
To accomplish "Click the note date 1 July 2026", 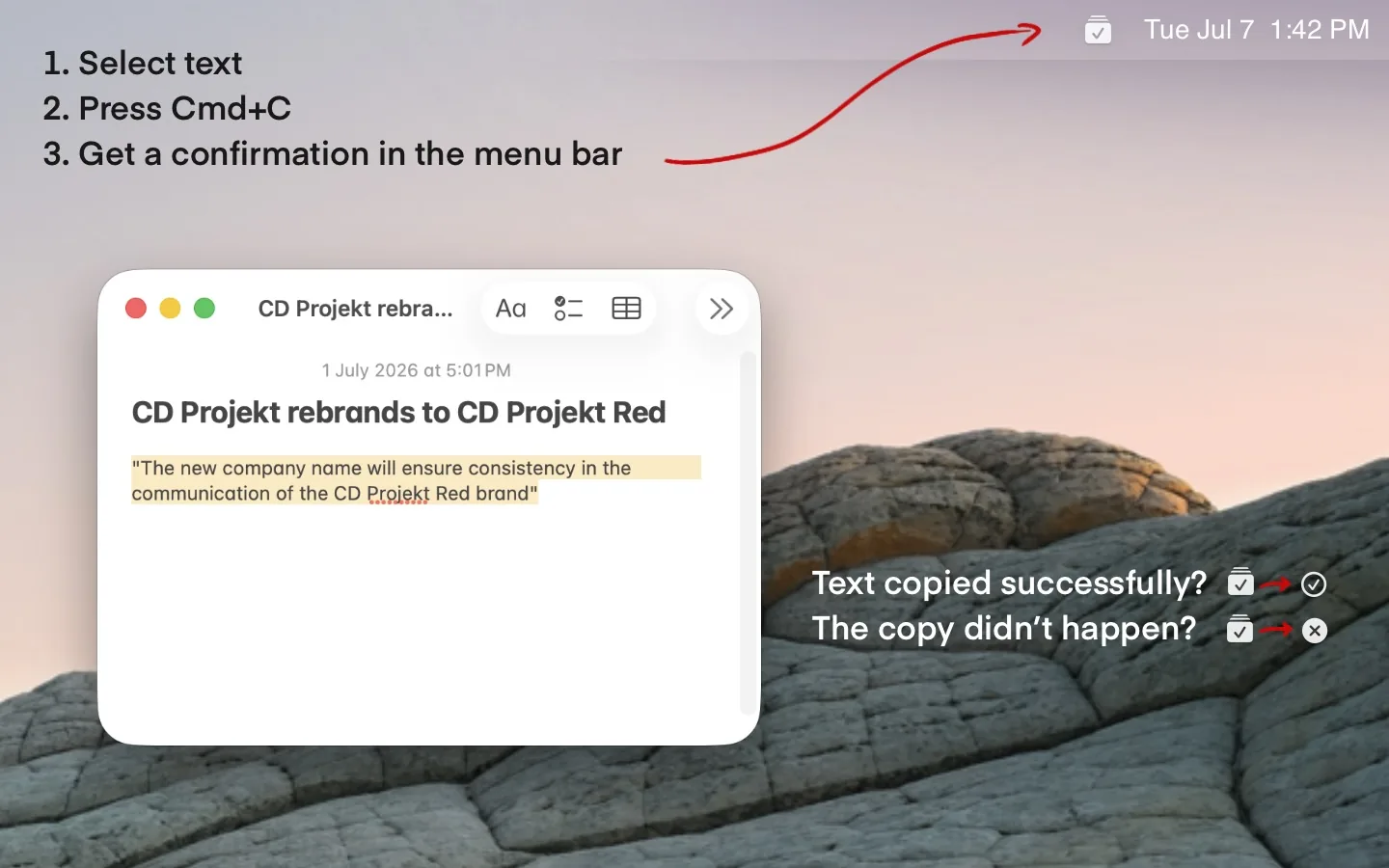I will coord(416,370).
